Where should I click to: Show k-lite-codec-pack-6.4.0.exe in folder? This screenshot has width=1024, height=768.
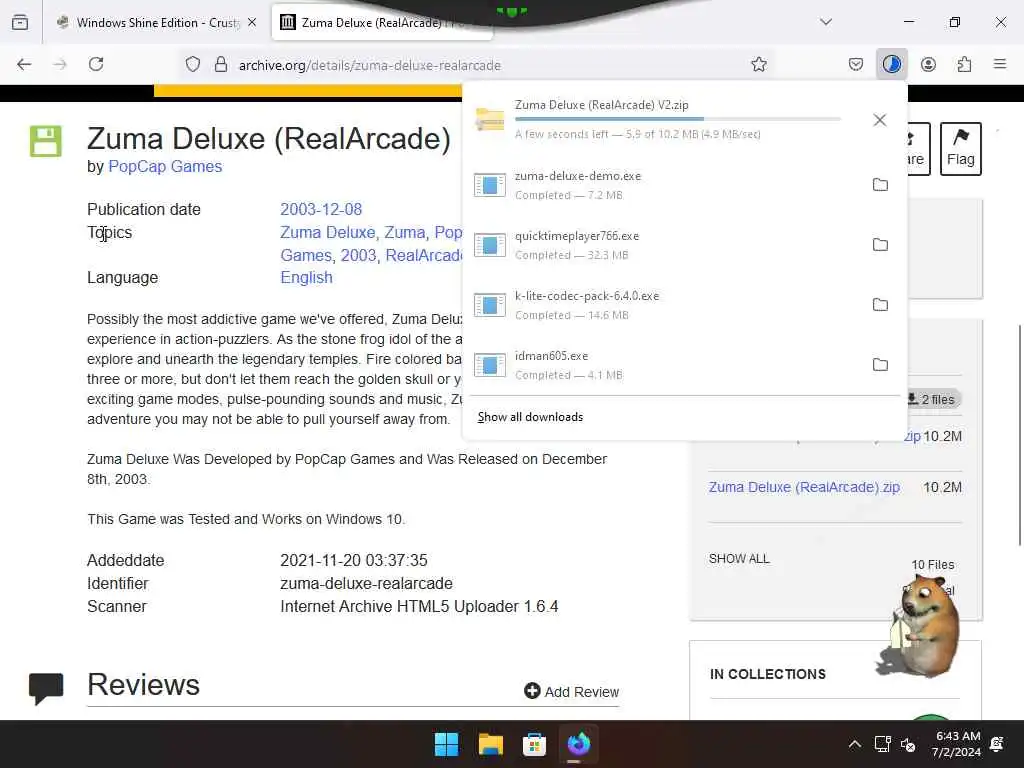[880, 305]
